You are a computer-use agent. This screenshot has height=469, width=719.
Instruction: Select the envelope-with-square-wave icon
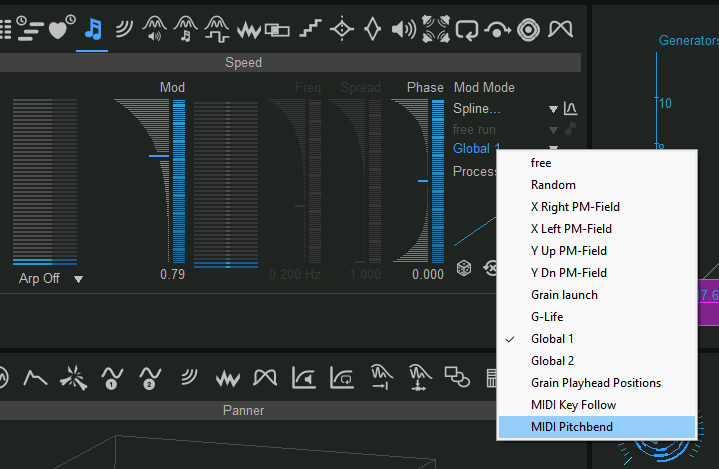pyautogui.click(x=217, y=29)
